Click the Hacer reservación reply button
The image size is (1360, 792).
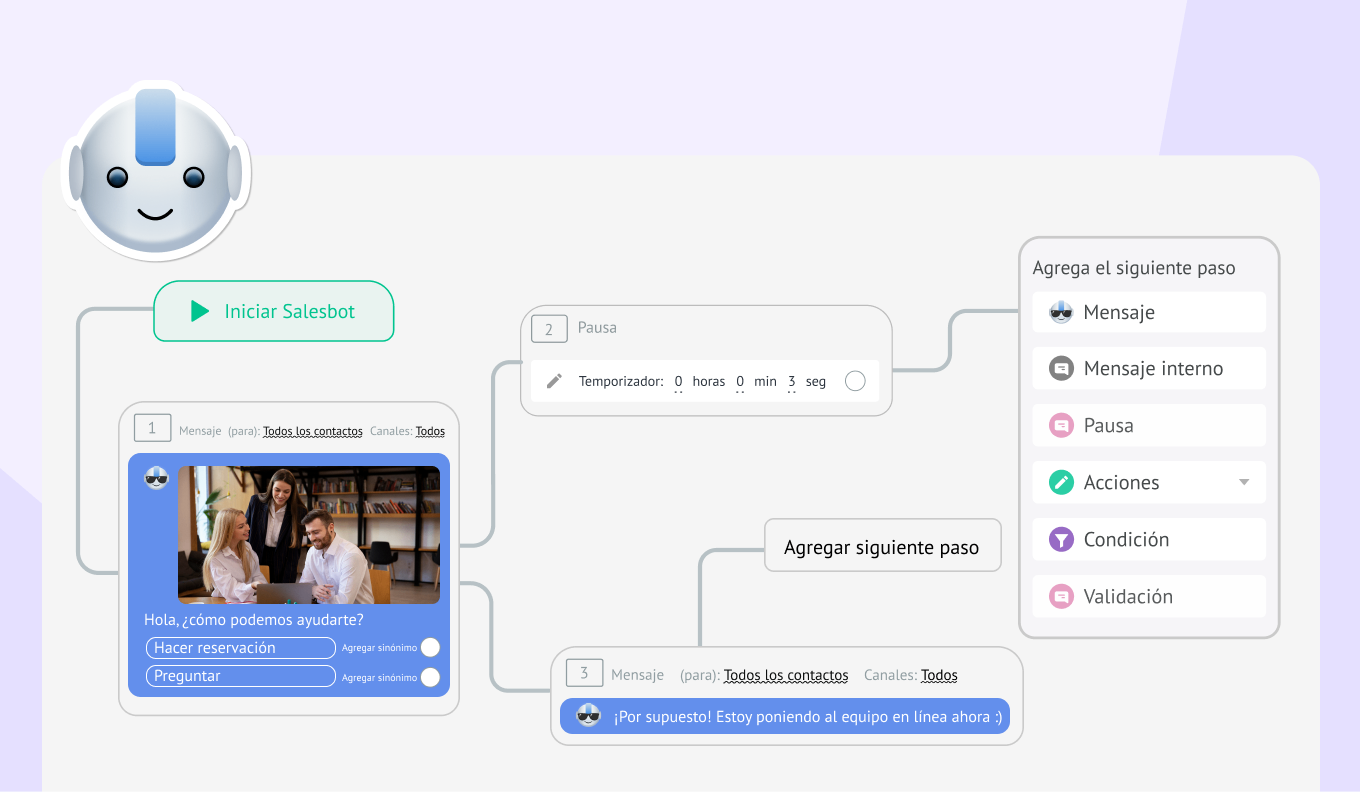240,648
